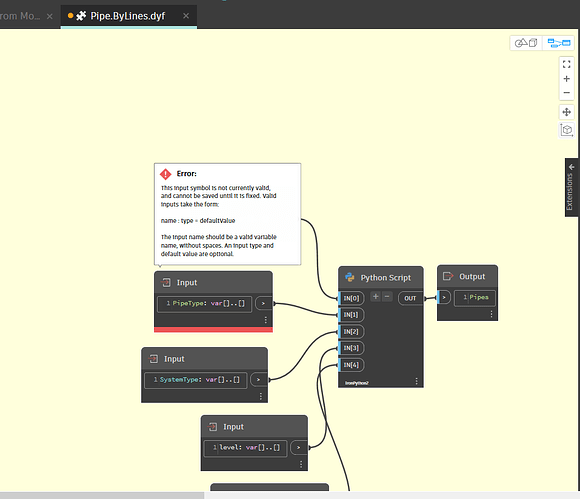
Task: Close the Pipe.ByLines.dyf tab
Action: (186, 16)
